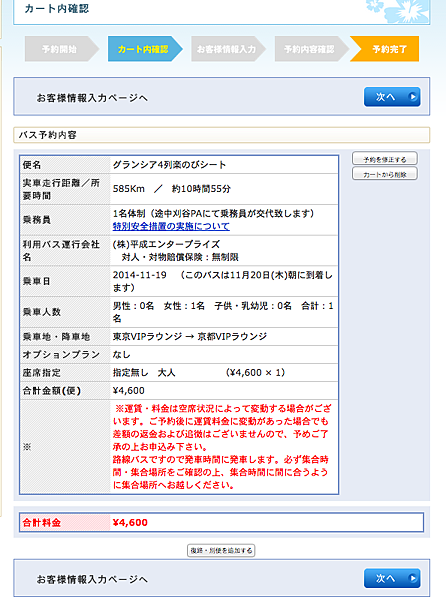Viewport: 446px width, 600px height.
Task: Select the 予約完了 step
Action: [385, 49]
